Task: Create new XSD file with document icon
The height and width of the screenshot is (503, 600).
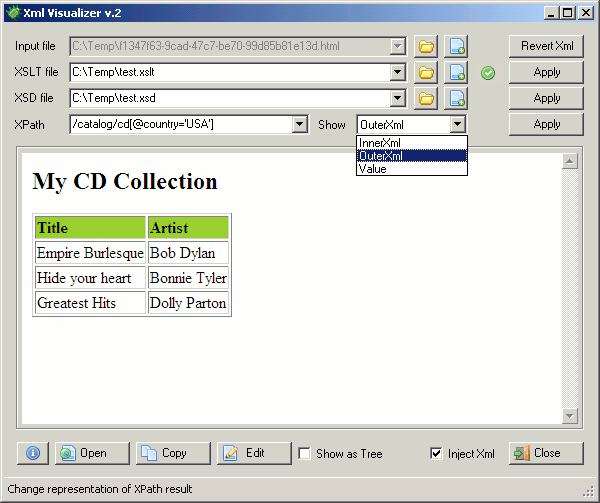Action: point(456,98)
